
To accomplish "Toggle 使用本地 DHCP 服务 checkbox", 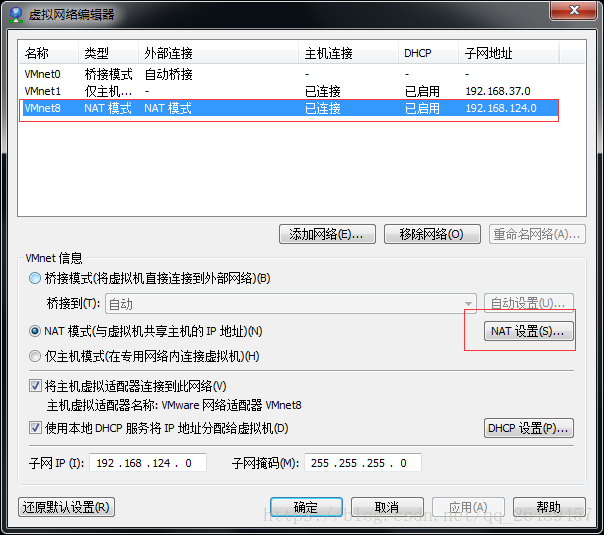I will pyautogui.click(x=35, y=428).
